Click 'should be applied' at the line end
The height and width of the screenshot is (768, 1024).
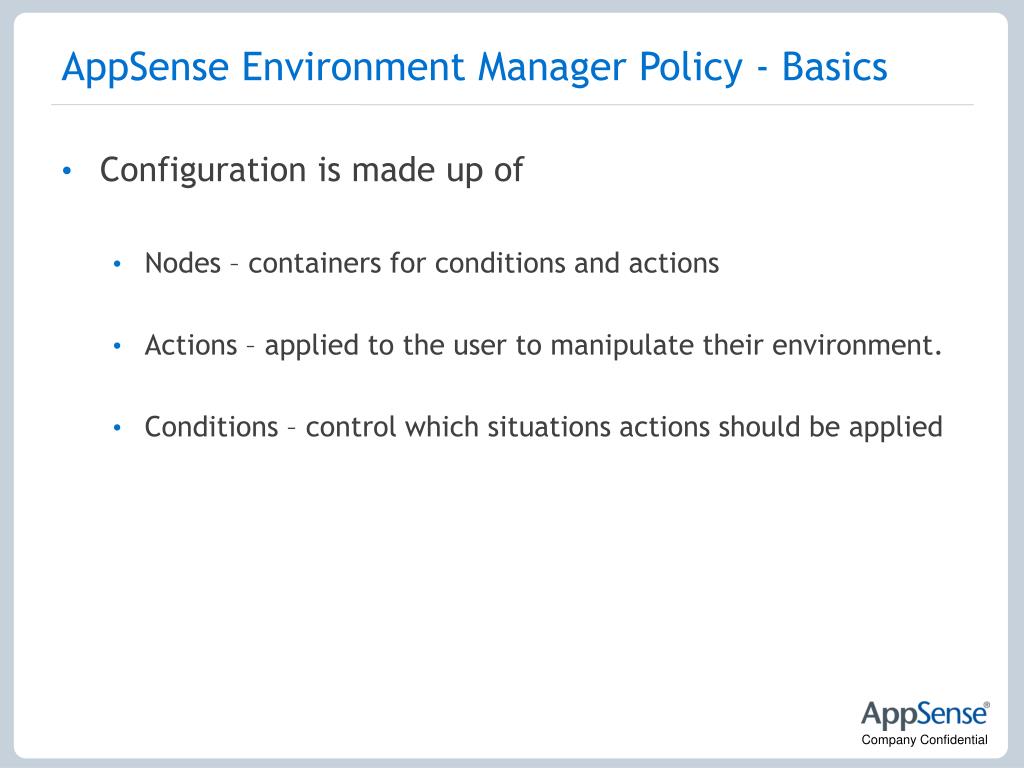pos(830,428)
